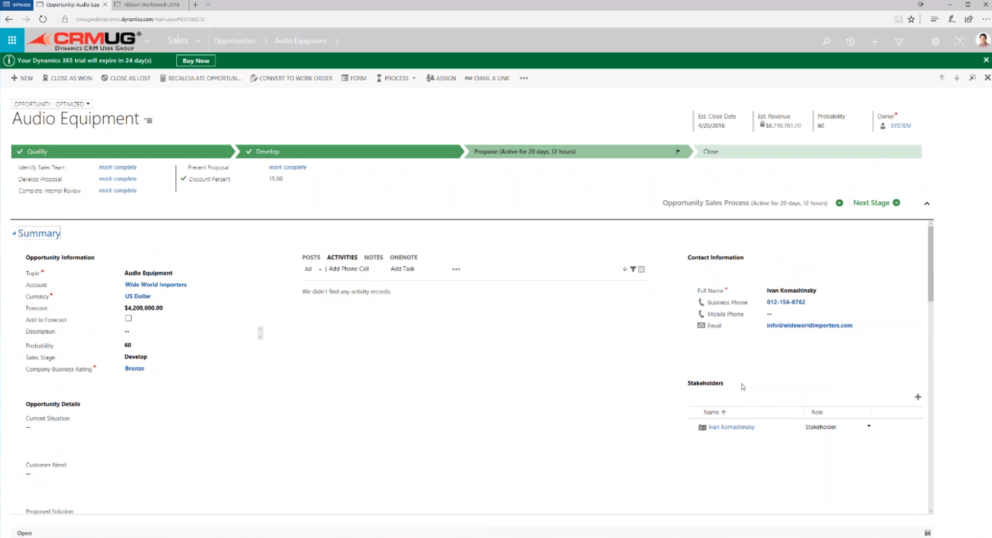
Task: Open Ivan Komashinsky stakeholder link
Action: pos(731,427)
